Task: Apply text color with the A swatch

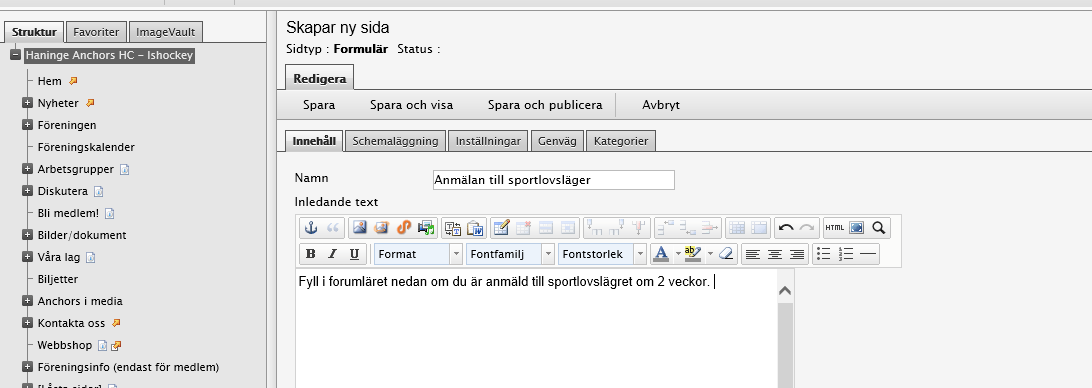Action: coord(662,254)
